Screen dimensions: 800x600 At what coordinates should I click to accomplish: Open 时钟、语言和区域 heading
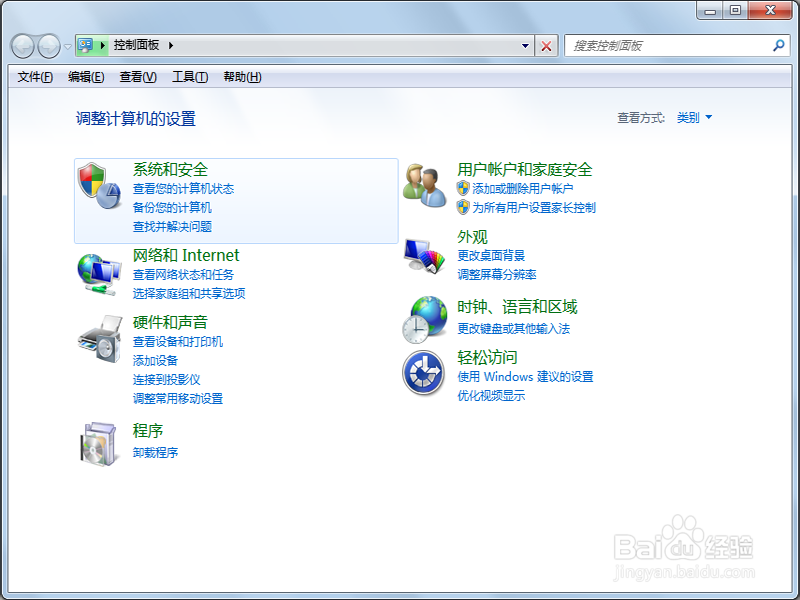(517, 307)
